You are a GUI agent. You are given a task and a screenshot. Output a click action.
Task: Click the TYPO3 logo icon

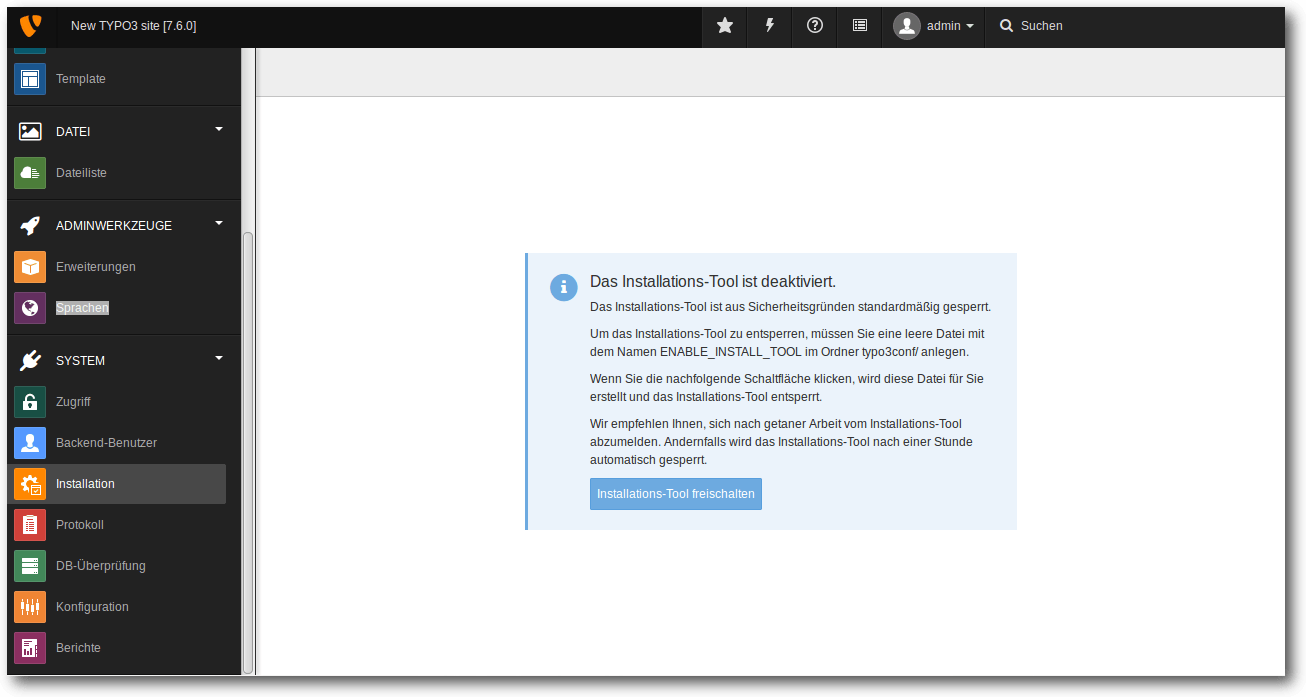click(x=31, y=25)
